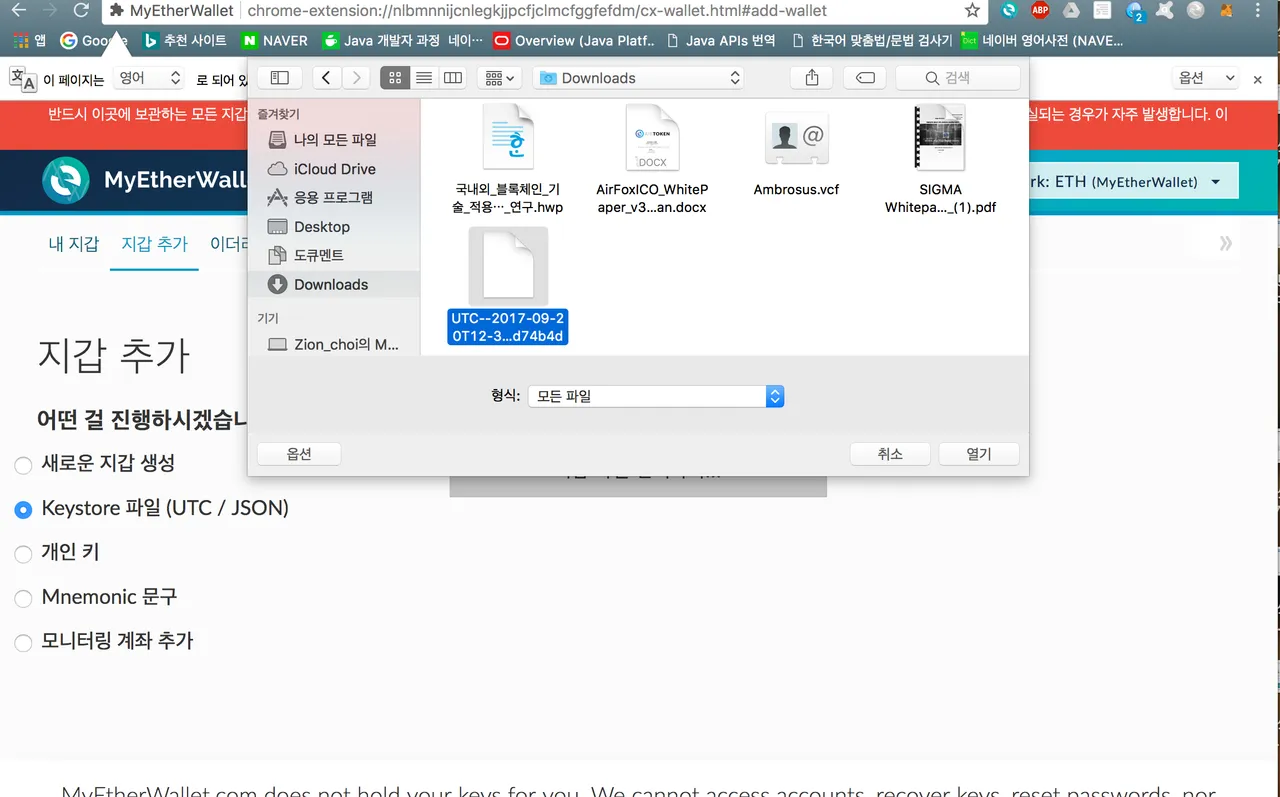This screenshot has width=1280, height=797.
Task: Select Desktop in the sidebar
Action: coord(334,227)
